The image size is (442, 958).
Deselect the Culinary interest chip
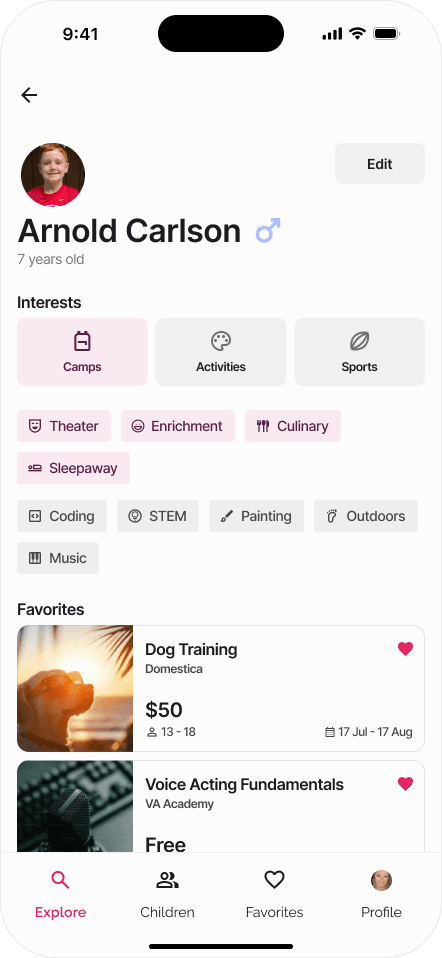293,426
